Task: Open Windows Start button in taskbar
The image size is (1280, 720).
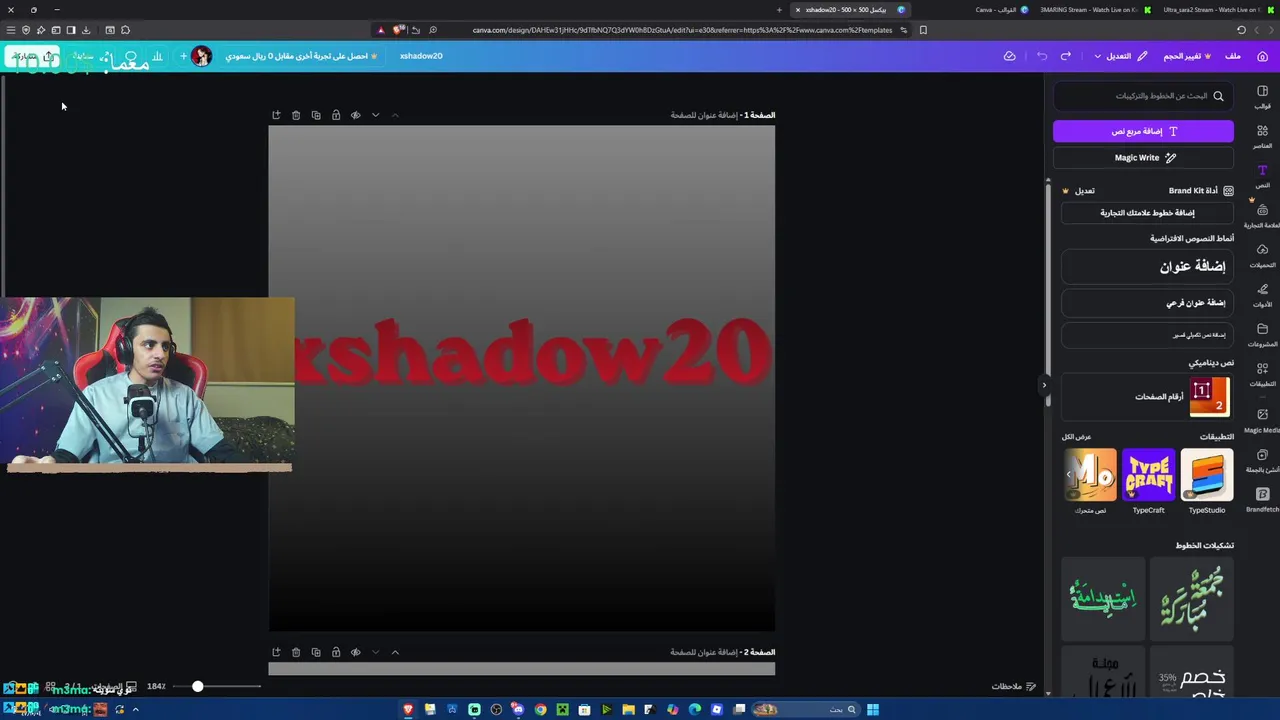Action: 873,710
